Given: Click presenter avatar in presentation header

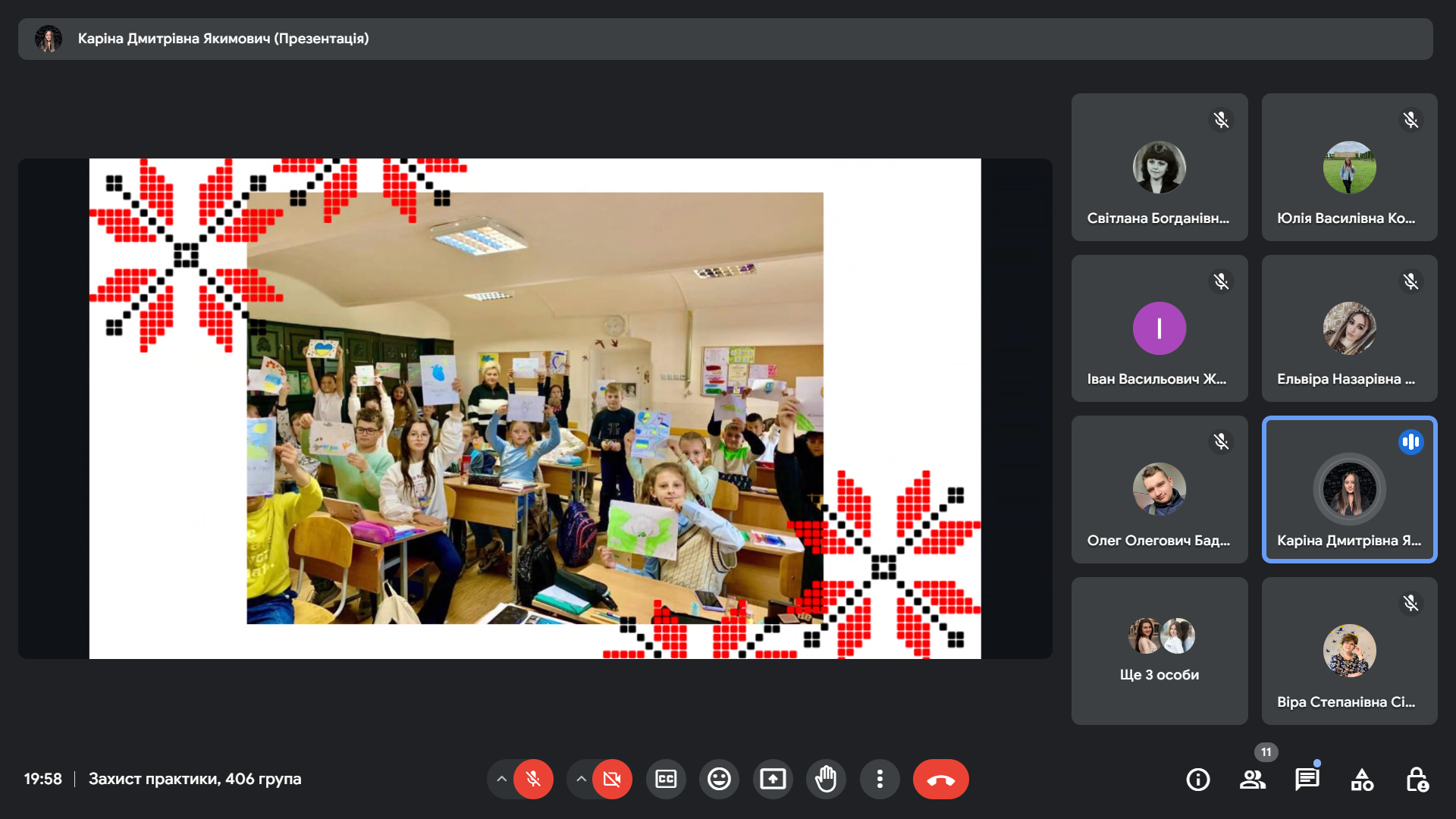Looking at the screenshot, I should pos(49,39).
